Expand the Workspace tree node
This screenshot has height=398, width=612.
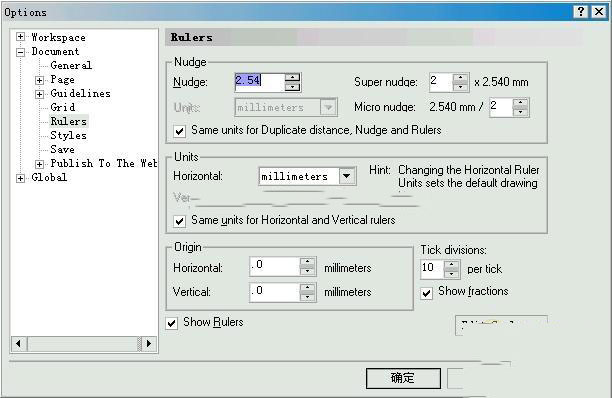click(20, 37)
